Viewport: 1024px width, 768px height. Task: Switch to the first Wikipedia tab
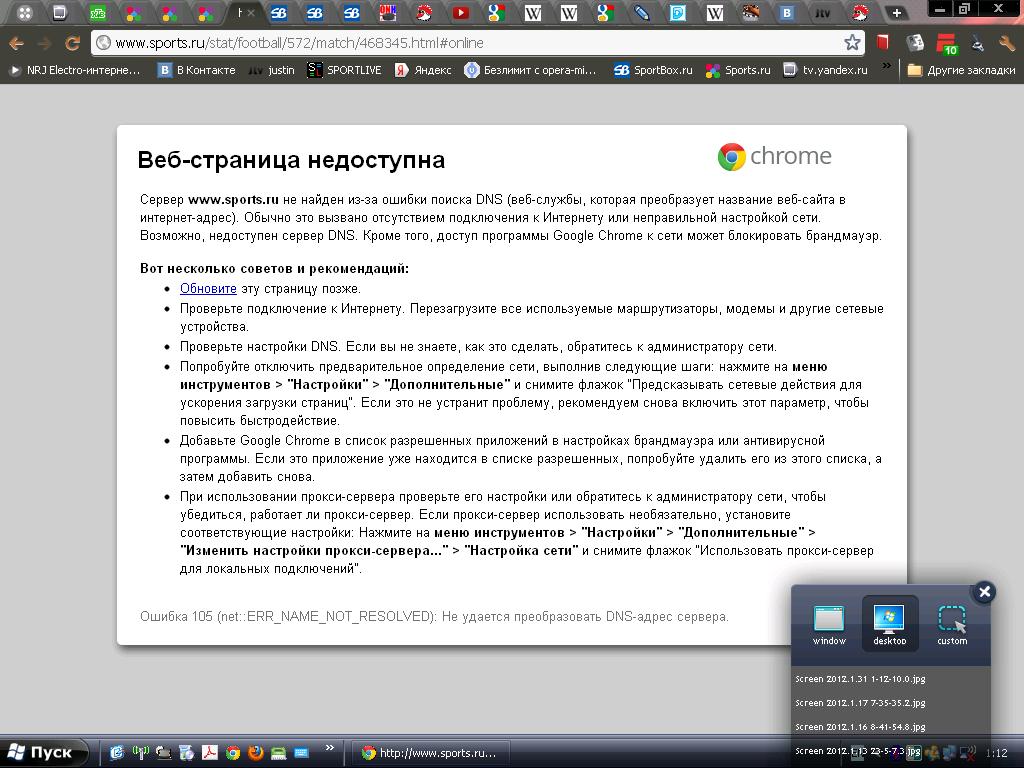pyautogui.click(x=533, y=12)
